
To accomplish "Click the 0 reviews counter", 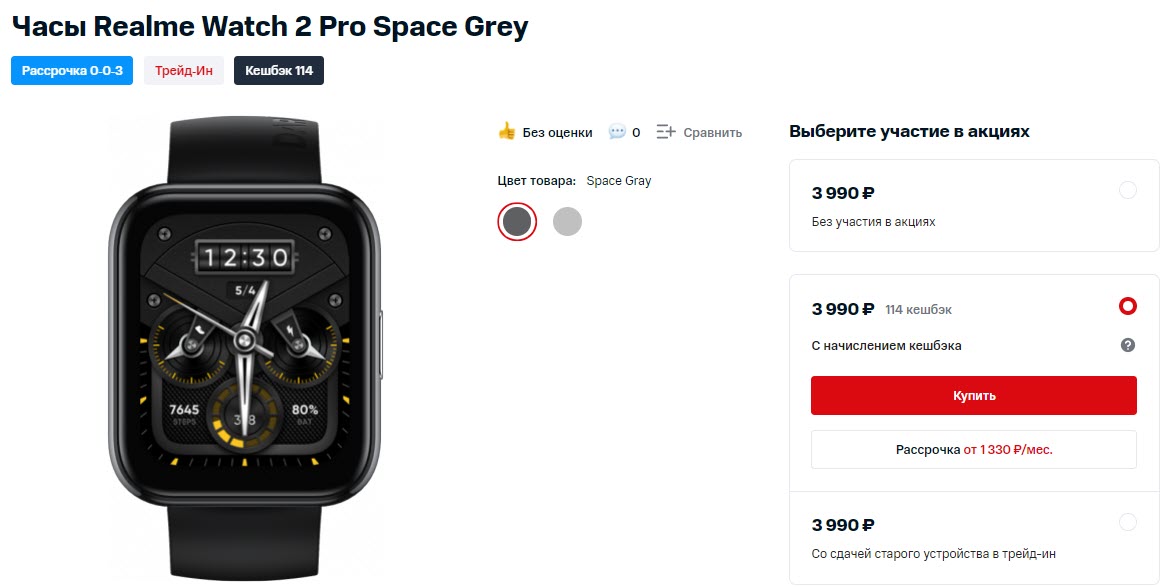I will tap(637, 131).
